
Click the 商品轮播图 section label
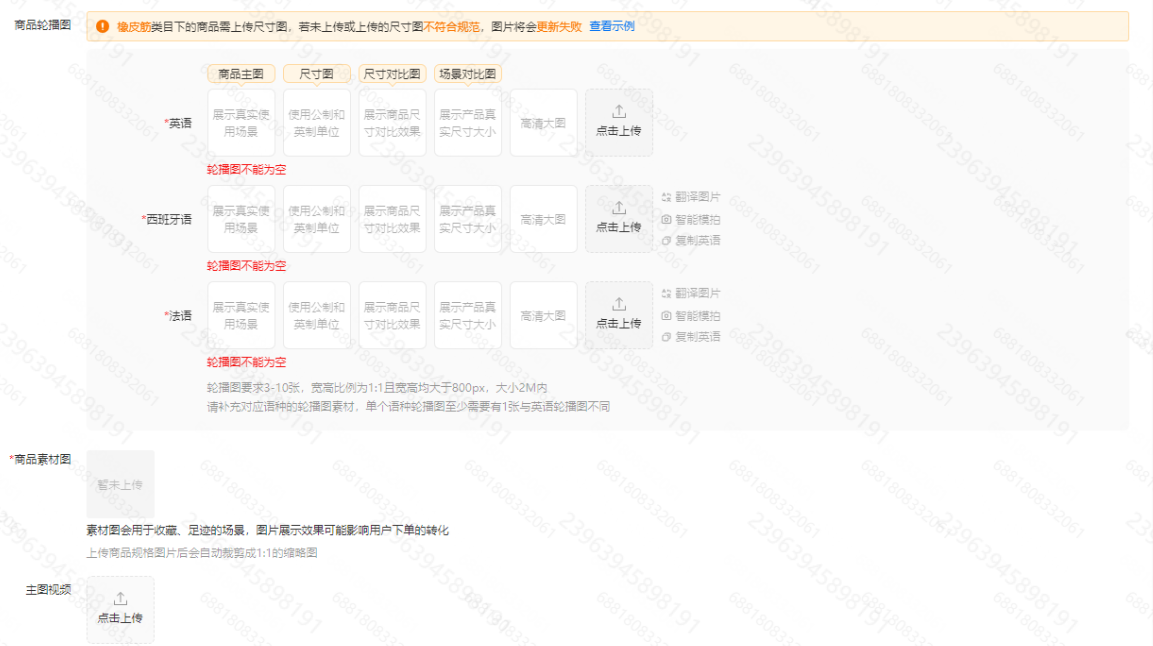(43, 25)
